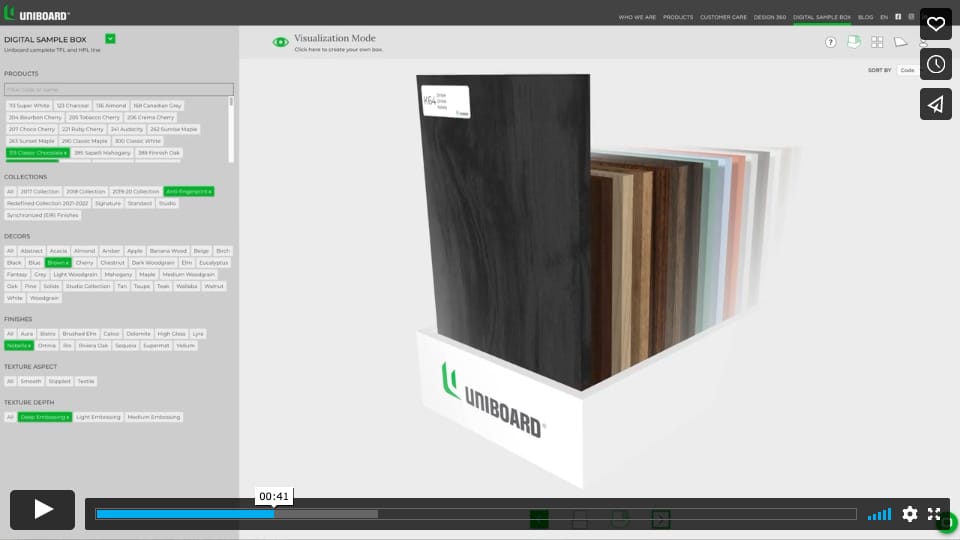Select the Sapelli Mahogany product tag

tap(102, 153)
